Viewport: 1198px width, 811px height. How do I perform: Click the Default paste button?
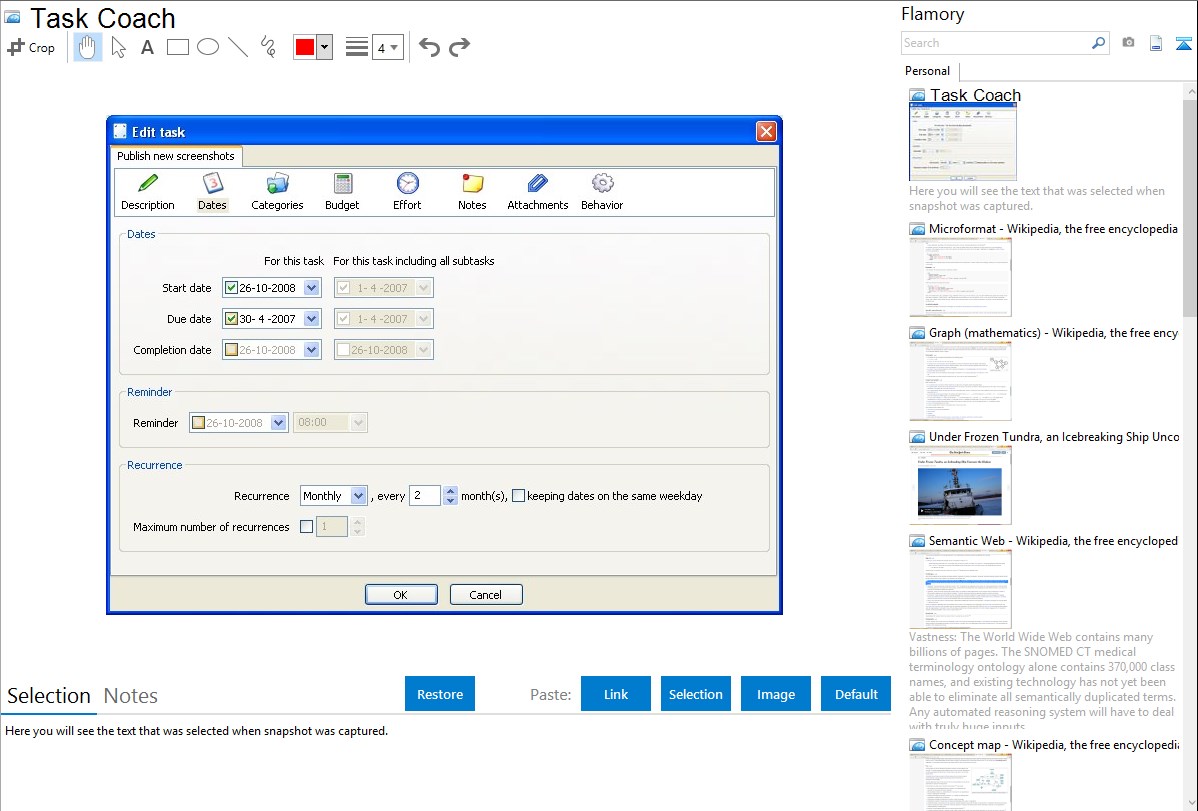(856, 694)
